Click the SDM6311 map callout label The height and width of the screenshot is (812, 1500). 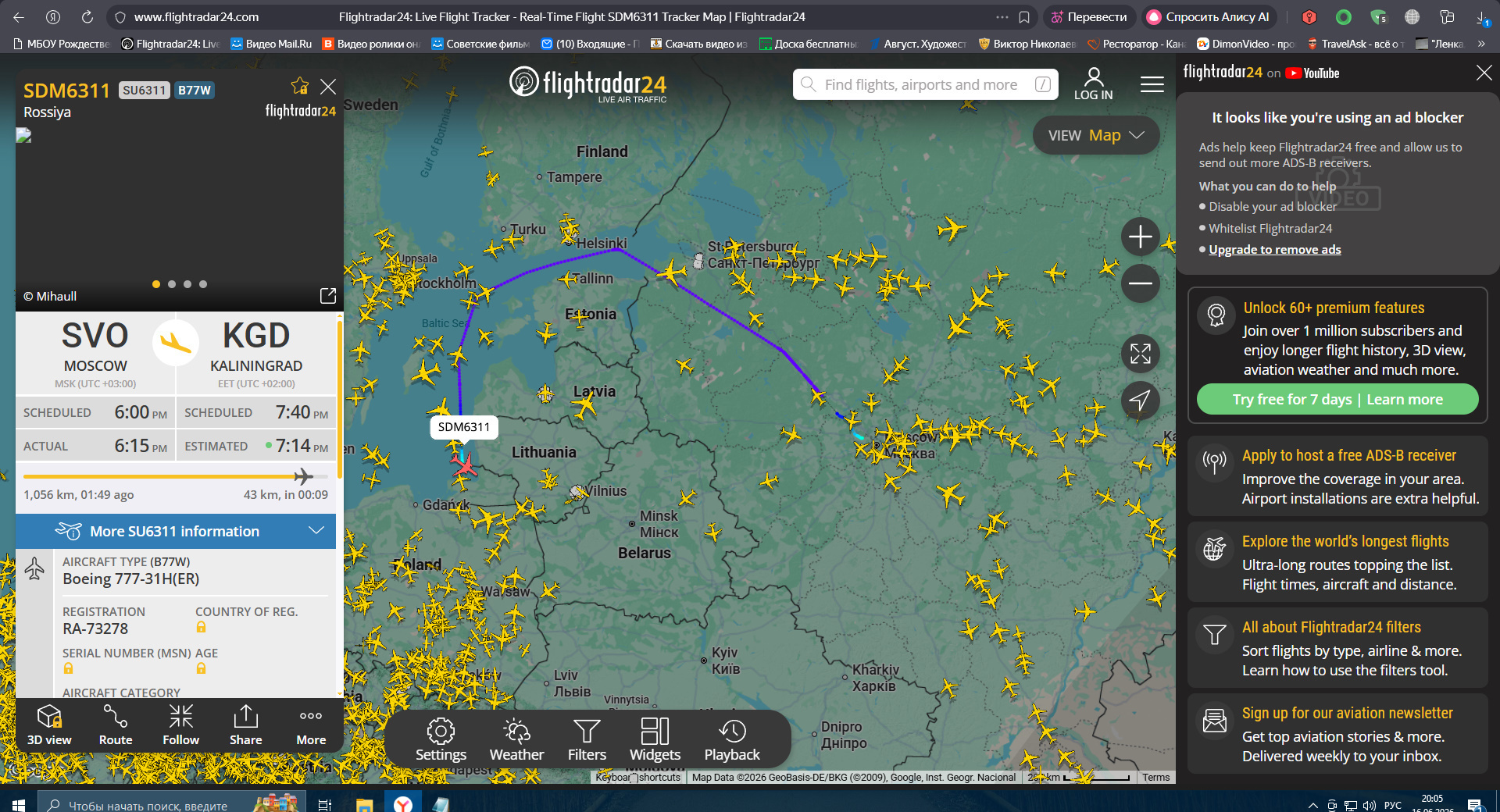pos(464,427)
